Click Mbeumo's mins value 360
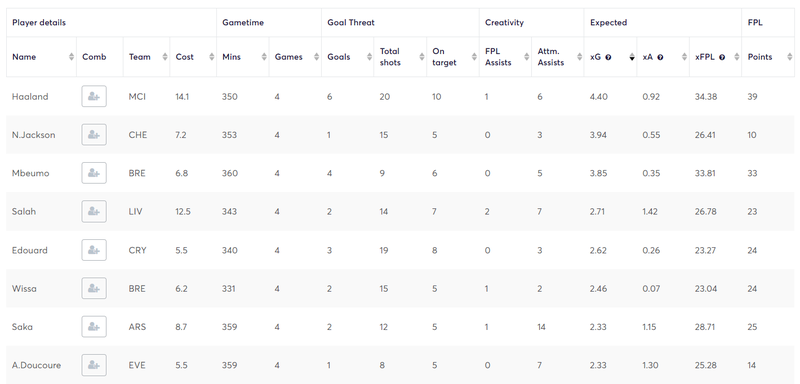Image resolution: width=800 pixels, height=384 pixels. [x=230, y=173]
